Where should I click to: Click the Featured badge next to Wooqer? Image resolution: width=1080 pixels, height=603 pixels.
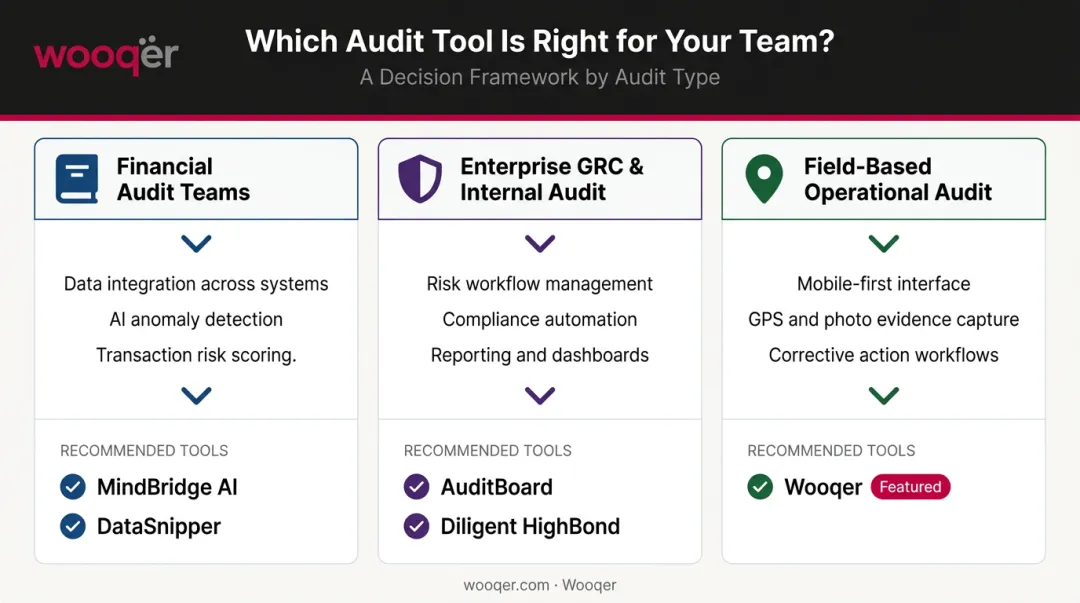click(911, 487)
